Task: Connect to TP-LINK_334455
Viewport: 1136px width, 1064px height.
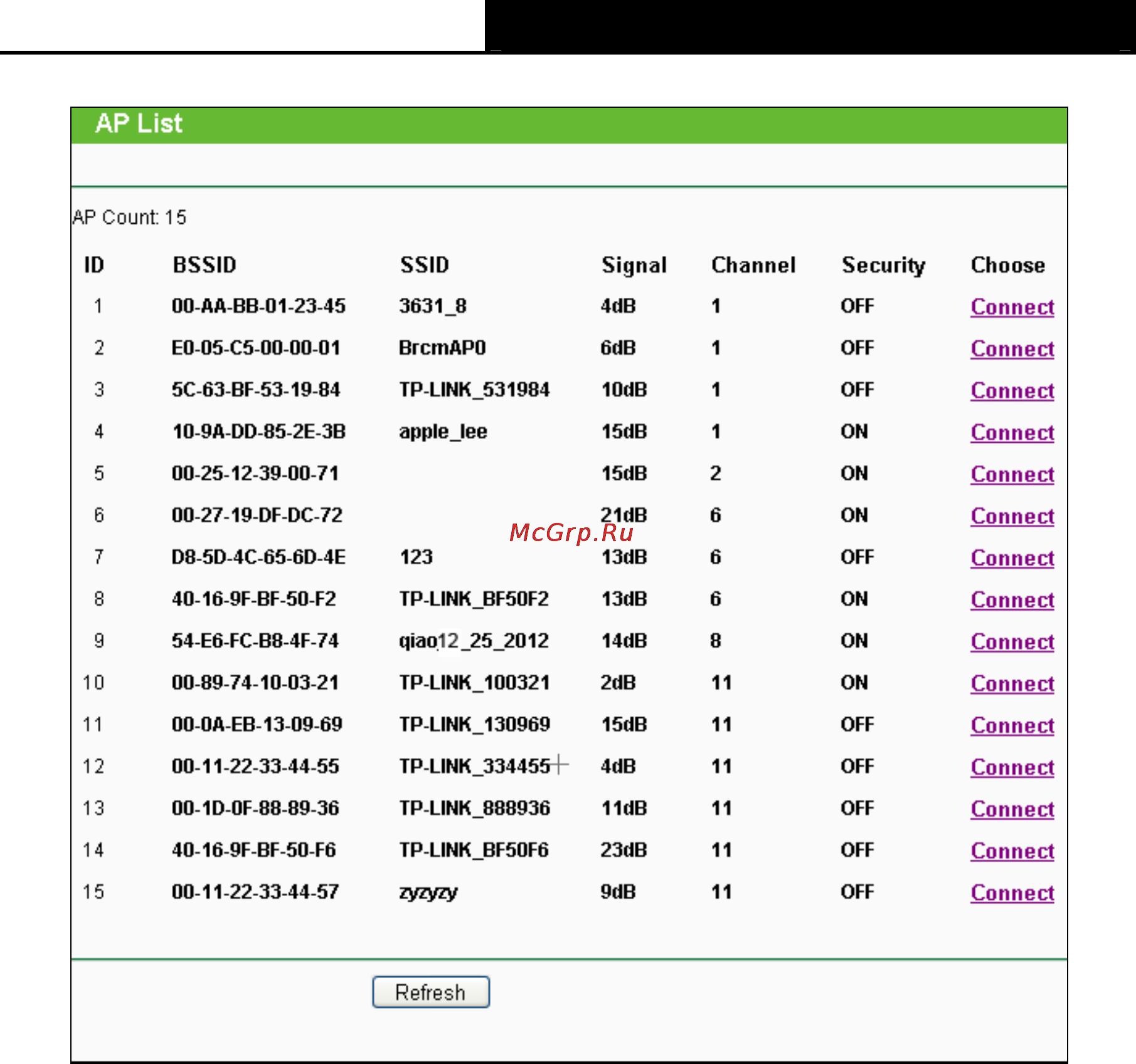Action: click(x=1012, y=767)
